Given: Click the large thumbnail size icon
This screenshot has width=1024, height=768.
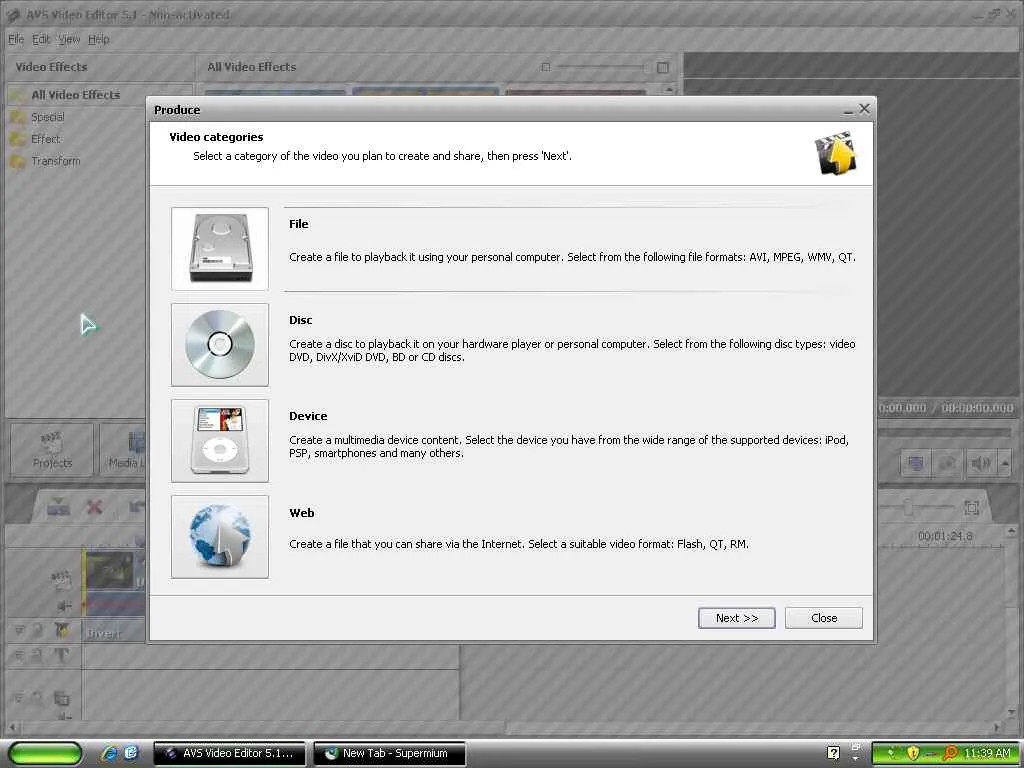Looking at the screenshot, I should 663,67.
